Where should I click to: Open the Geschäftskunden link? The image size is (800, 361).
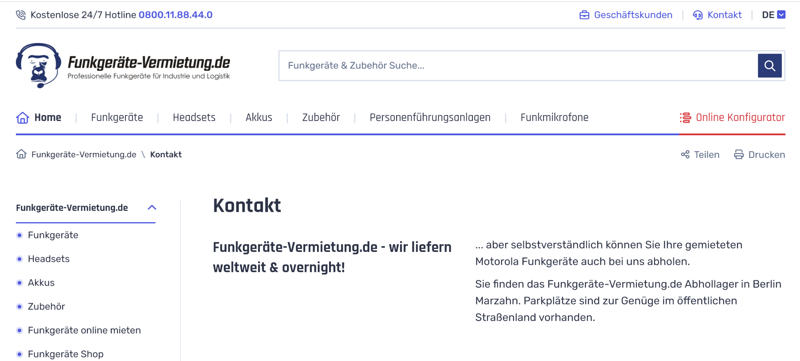point(633,15)
